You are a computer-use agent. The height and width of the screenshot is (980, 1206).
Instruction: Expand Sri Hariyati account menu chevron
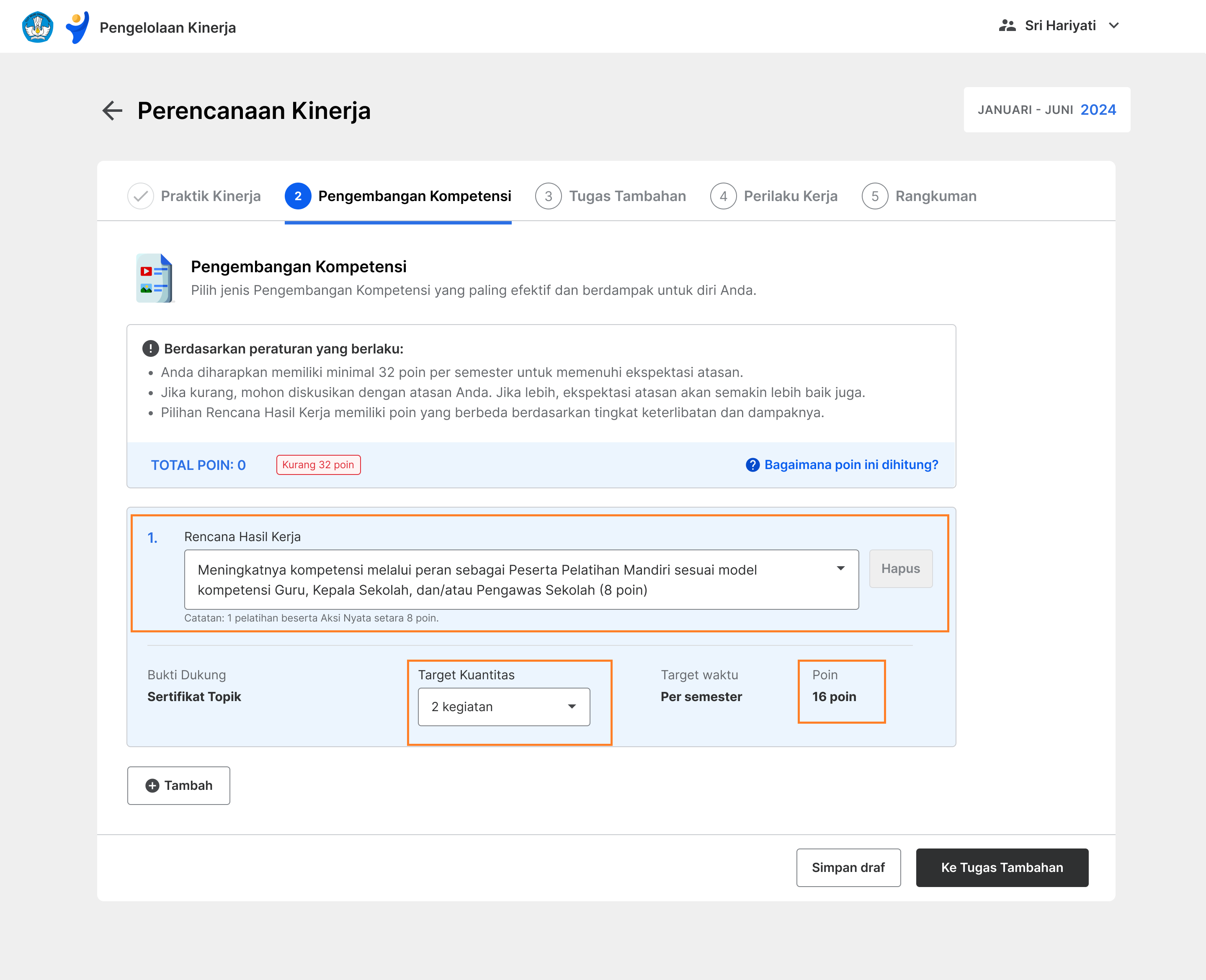point(1113,26)
